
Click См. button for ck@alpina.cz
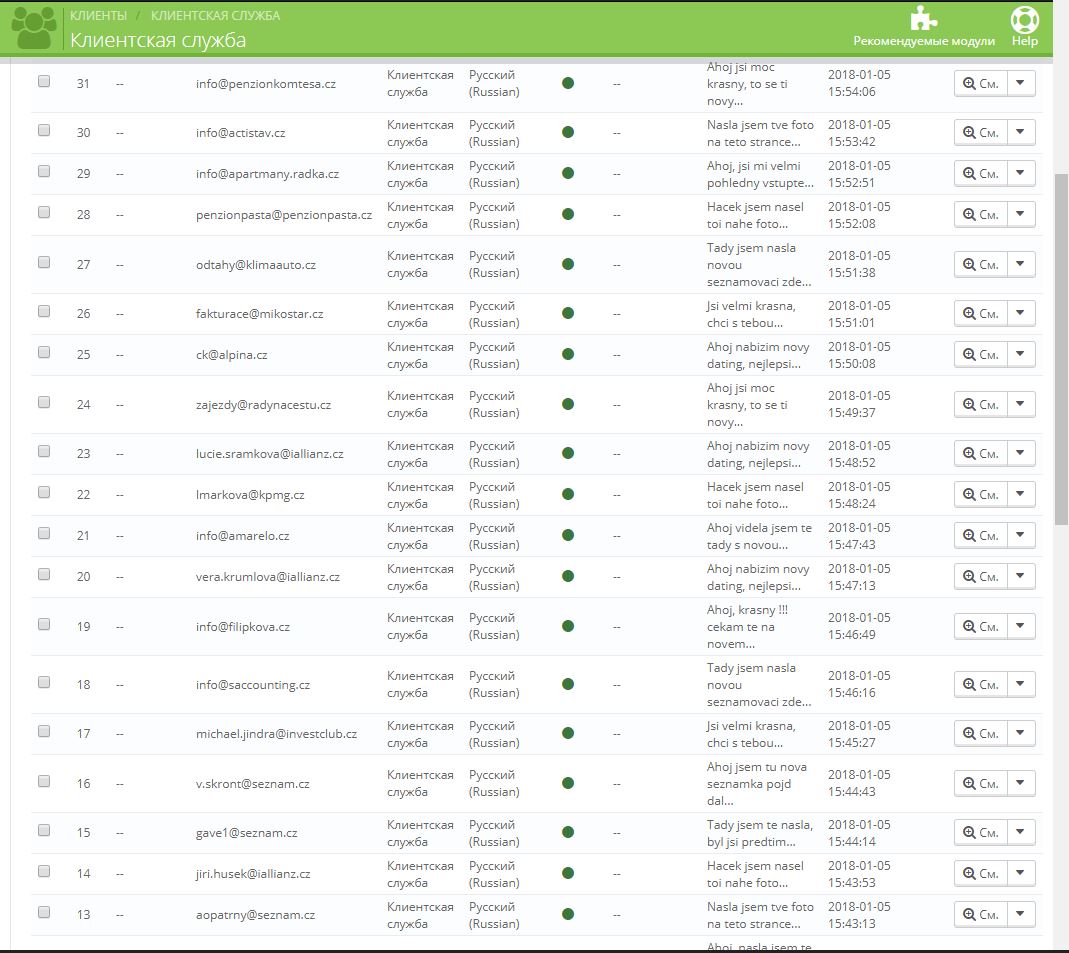point(980,354)
